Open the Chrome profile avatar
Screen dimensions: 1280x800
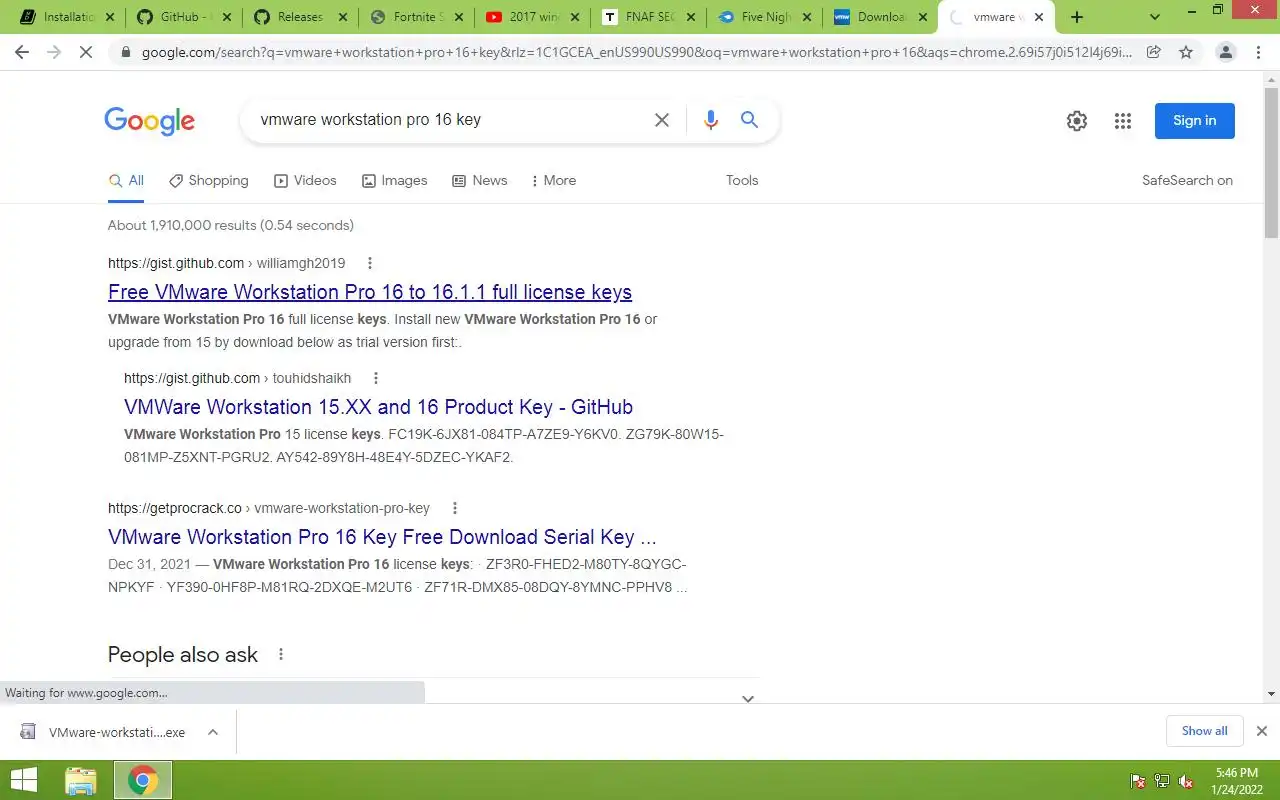pyautogui.click(x=1226, y=52)
